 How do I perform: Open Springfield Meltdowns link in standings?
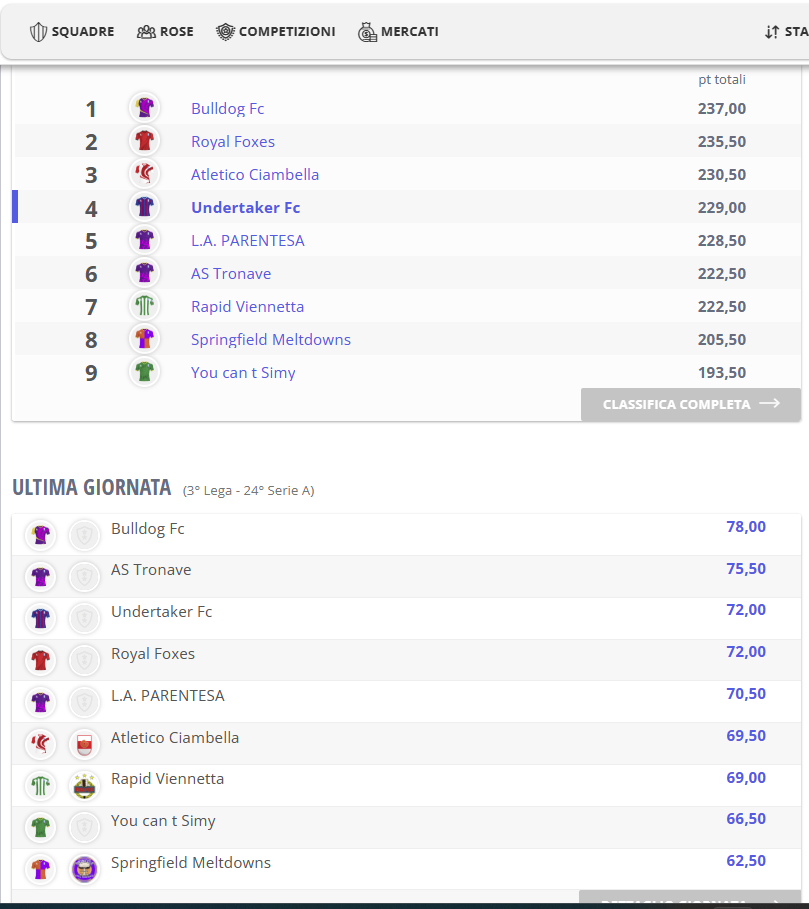271,340
